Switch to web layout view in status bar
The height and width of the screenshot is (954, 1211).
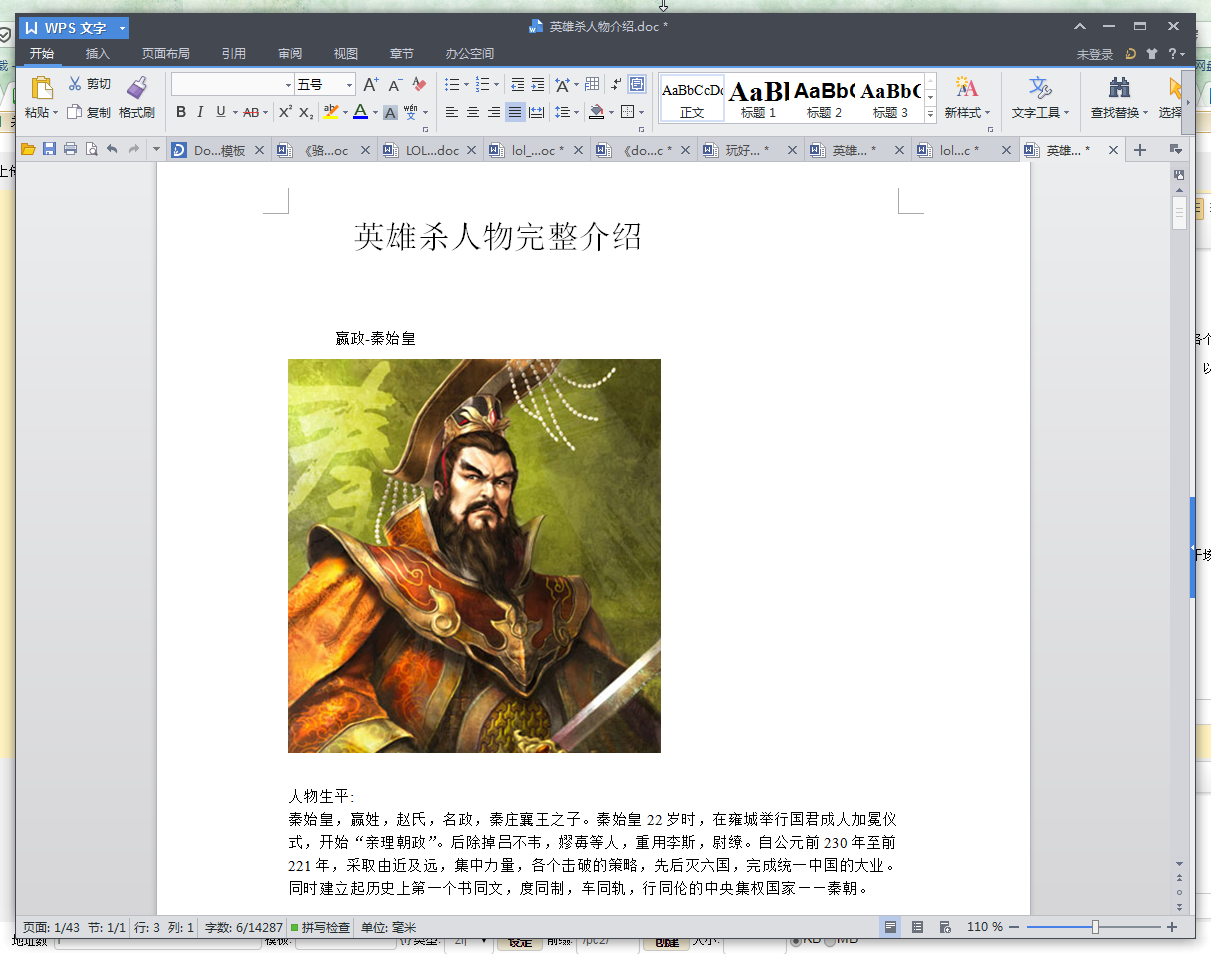(945, 928)
